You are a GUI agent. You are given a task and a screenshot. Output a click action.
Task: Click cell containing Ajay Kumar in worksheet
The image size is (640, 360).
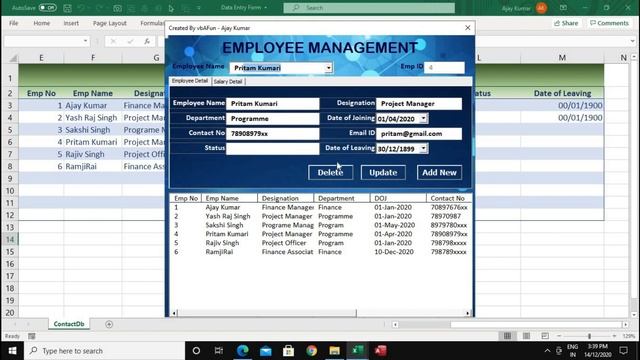pos(93,105)
